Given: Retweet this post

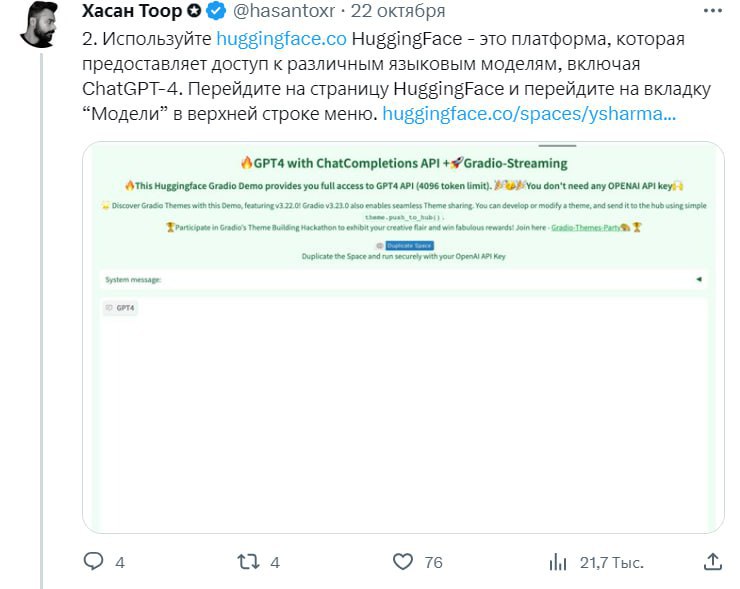Looking at the screenshot, I should tap(247, 562).
